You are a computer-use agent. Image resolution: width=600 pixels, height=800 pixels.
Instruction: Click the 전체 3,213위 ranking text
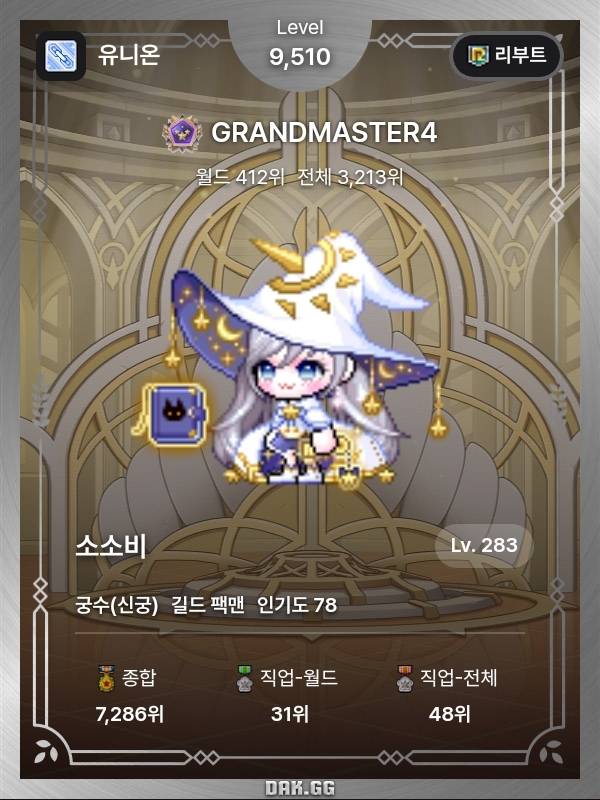click(x=351, y=178)
